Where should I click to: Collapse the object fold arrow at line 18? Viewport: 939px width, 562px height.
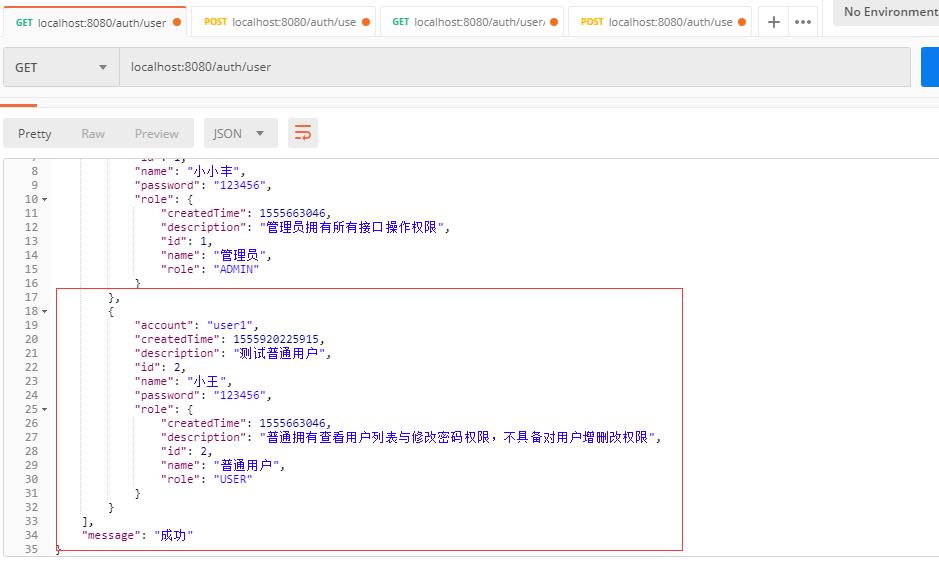point(45,312)
